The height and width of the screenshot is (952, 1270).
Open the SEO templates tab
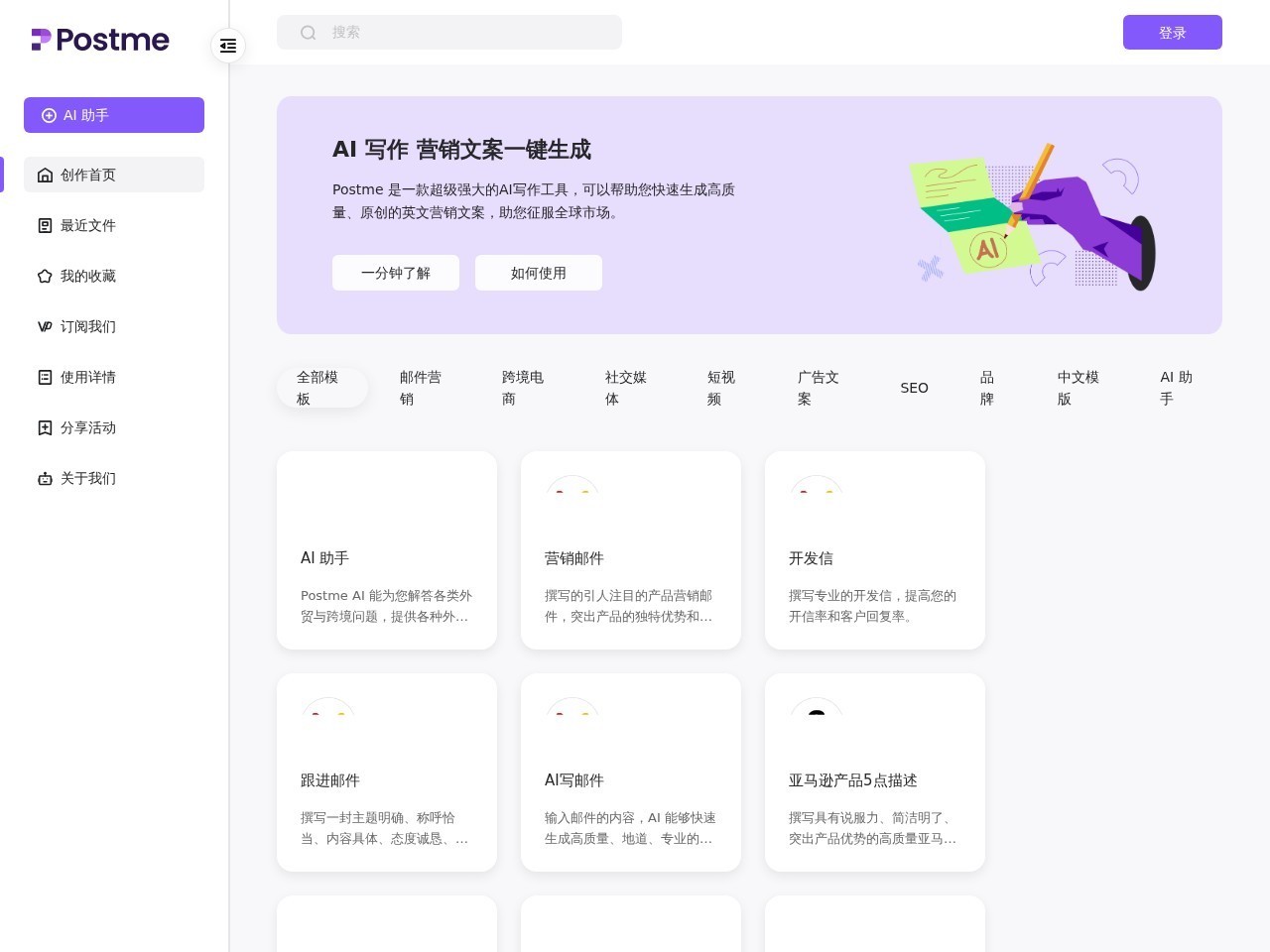coord(914,388)
